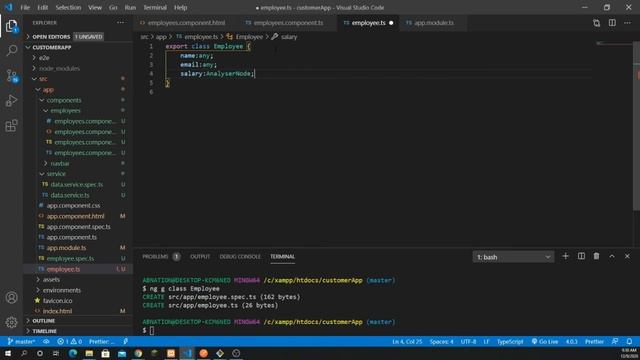Switch to the Problems panel tab
This screenshot has height=360, width=640.
tap(161, 256)
